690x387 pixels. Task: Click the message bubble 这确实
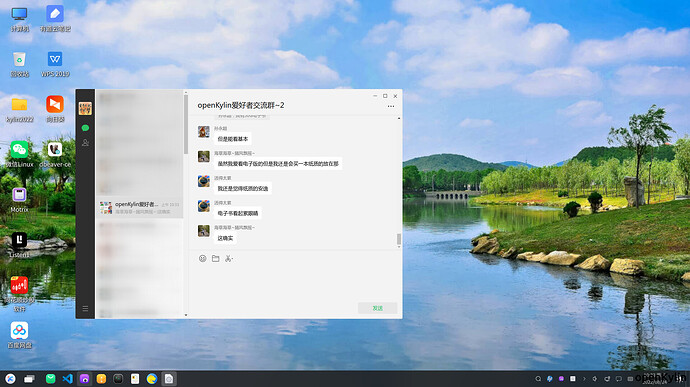pyautogui.click(x=225, y=238)
